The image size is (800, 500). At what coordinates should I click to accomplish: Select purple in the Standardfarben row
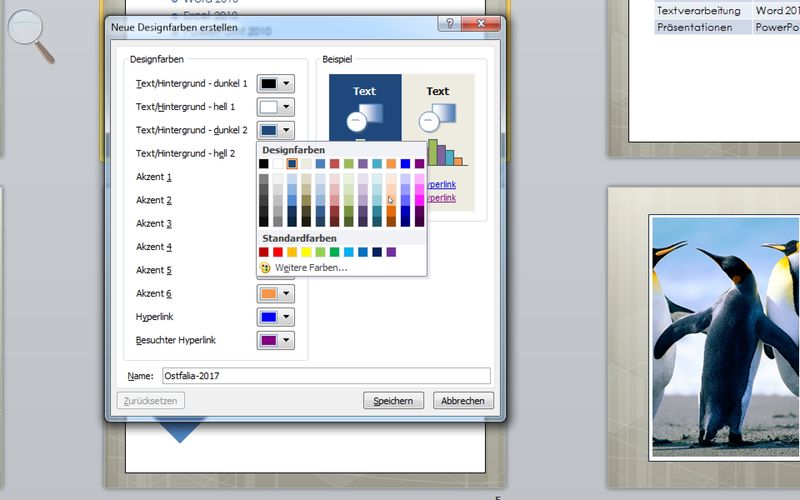(x=391, y=252)
